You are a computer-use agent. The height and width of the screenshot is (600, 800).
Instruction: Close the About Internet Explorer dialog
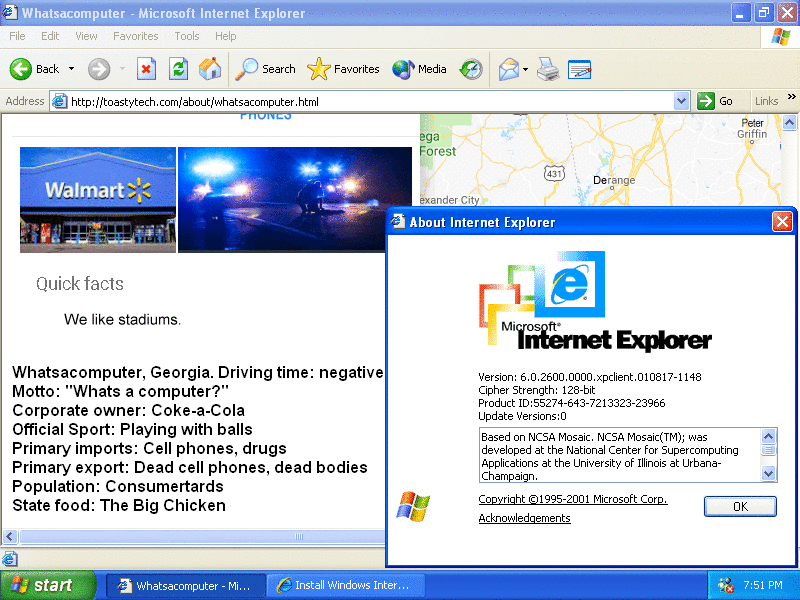tap(782, 222)
